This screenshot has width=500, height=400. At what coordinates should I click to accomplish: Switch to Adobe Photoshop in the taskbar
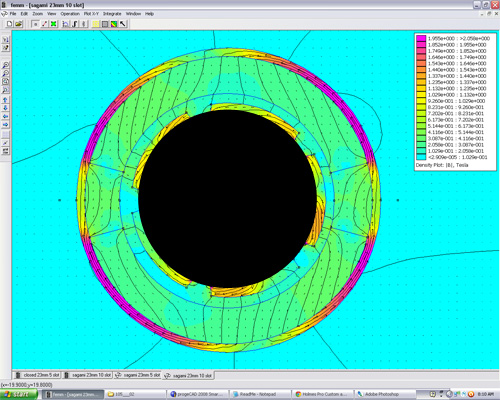[378, 394]
